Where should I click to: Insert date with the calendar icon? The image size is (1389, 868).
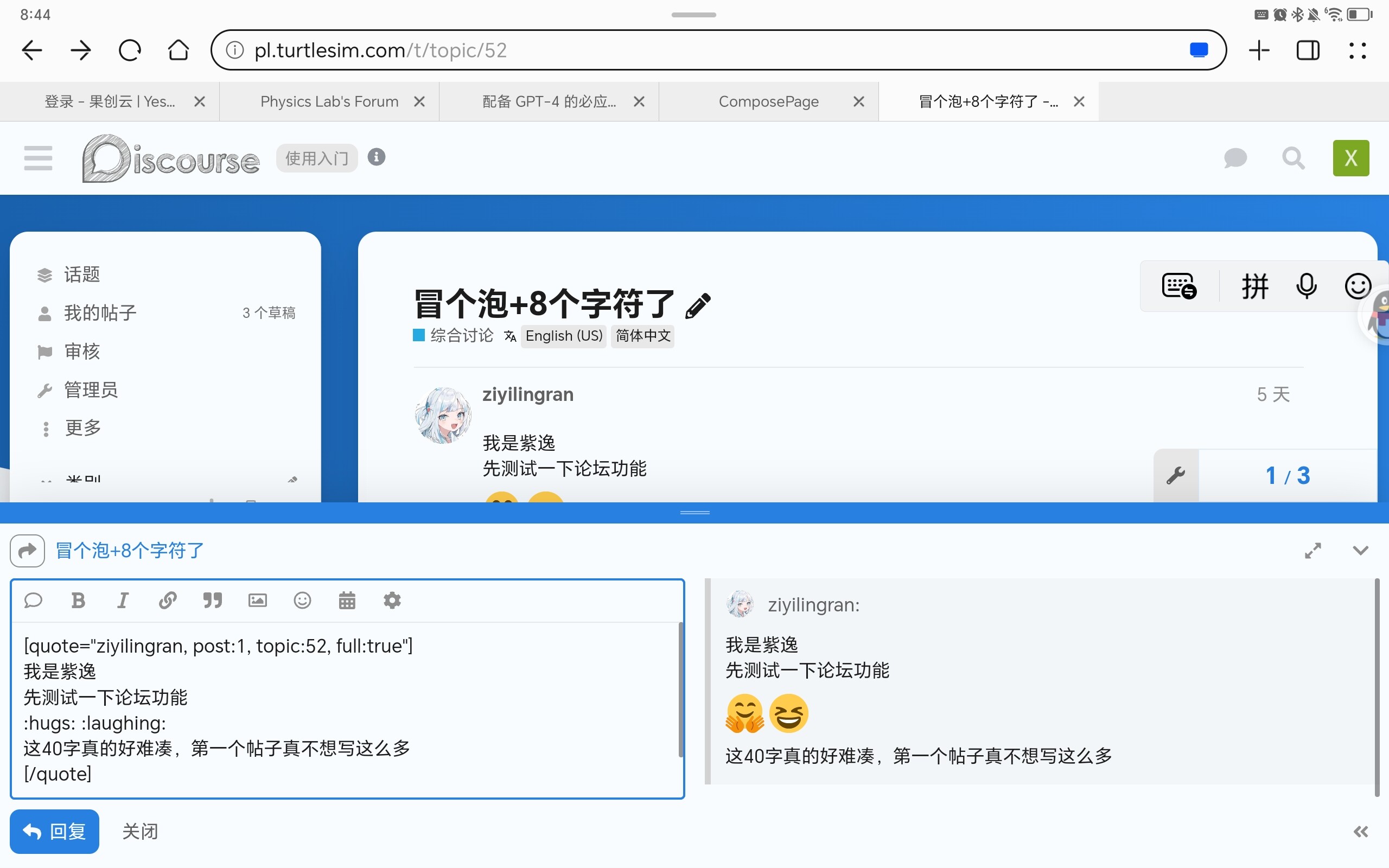pos(347,601)
